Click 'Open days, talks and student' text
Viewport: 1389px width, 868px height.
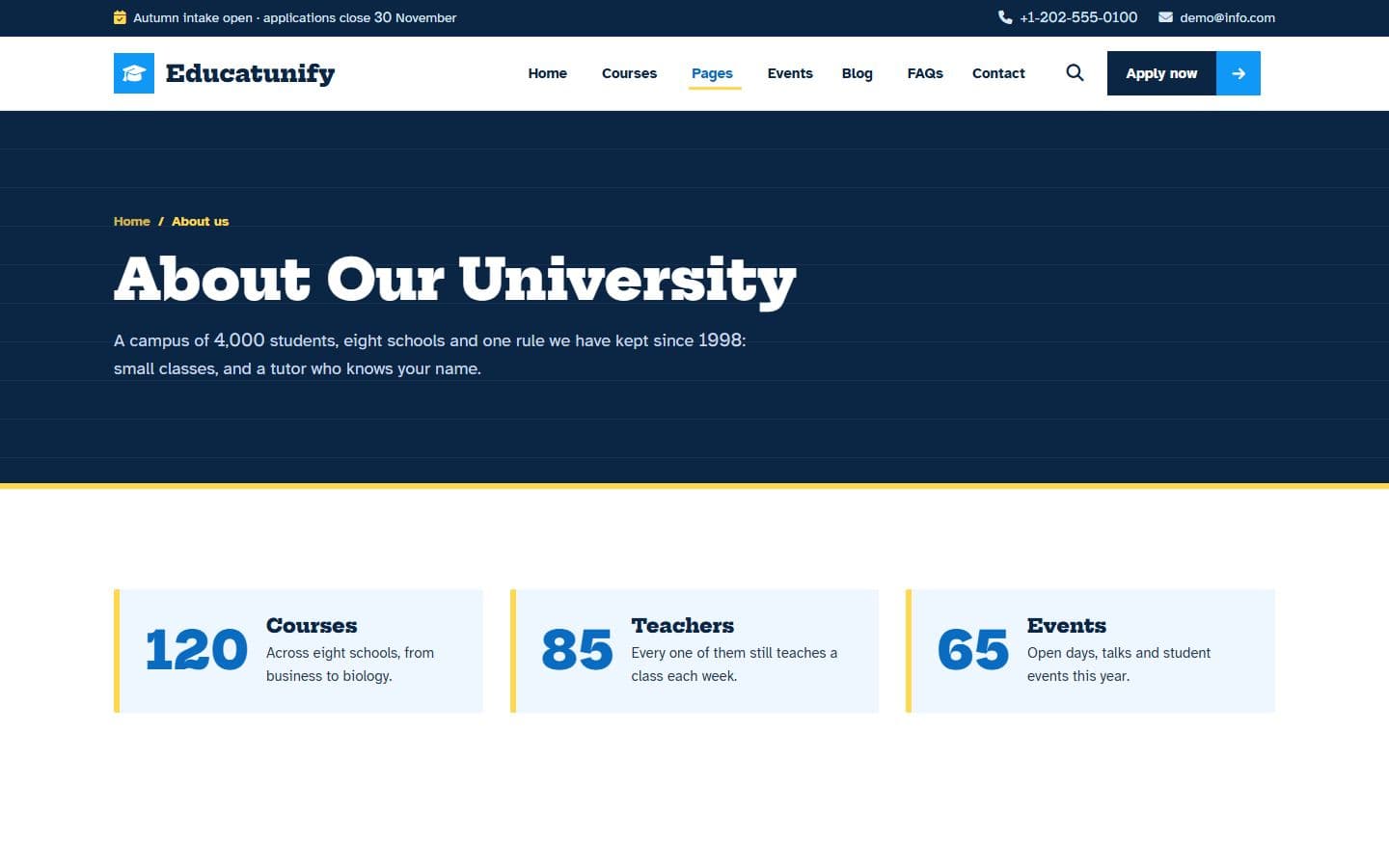pyautogui.click(x=1119, y=665)
